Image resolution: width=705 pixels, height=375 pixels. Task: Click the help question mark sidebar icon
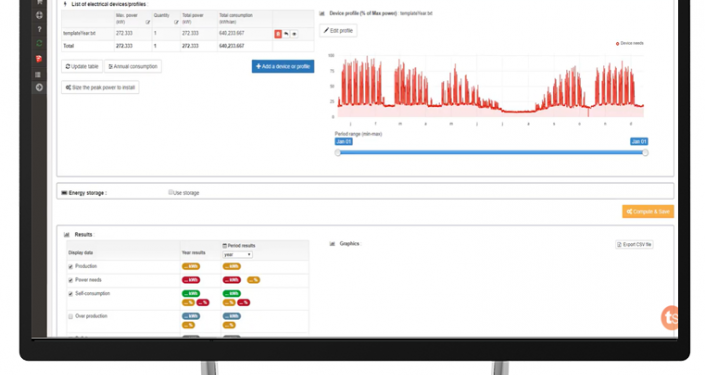[39, 29]
